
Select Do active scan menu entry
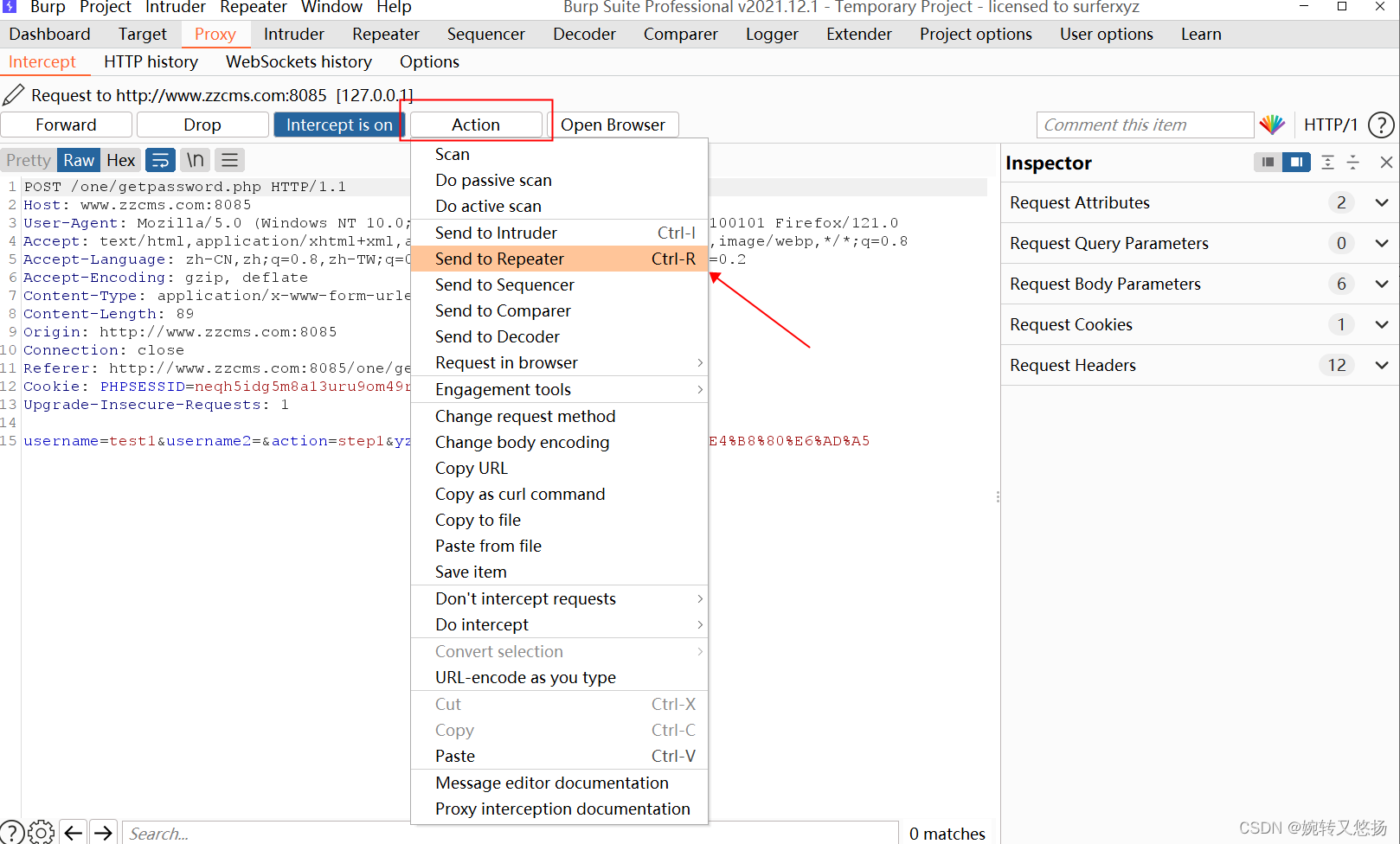pos(559,206)
